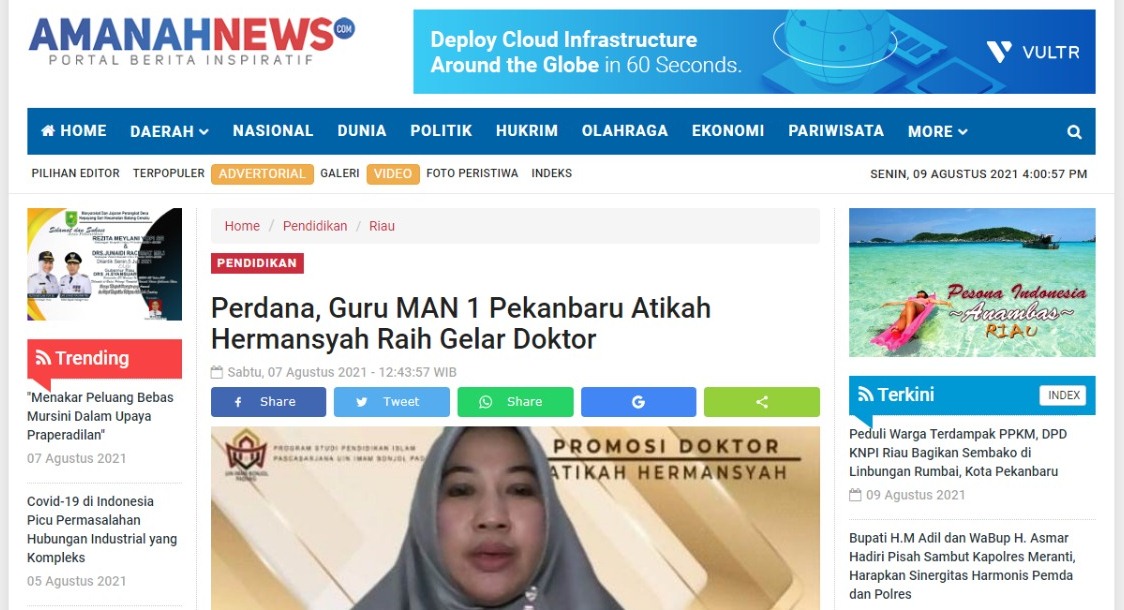The height and width of the screenshot is (610, 1124).
Task: Open the OLAHRAGA menu section
Action: (624, 131)
